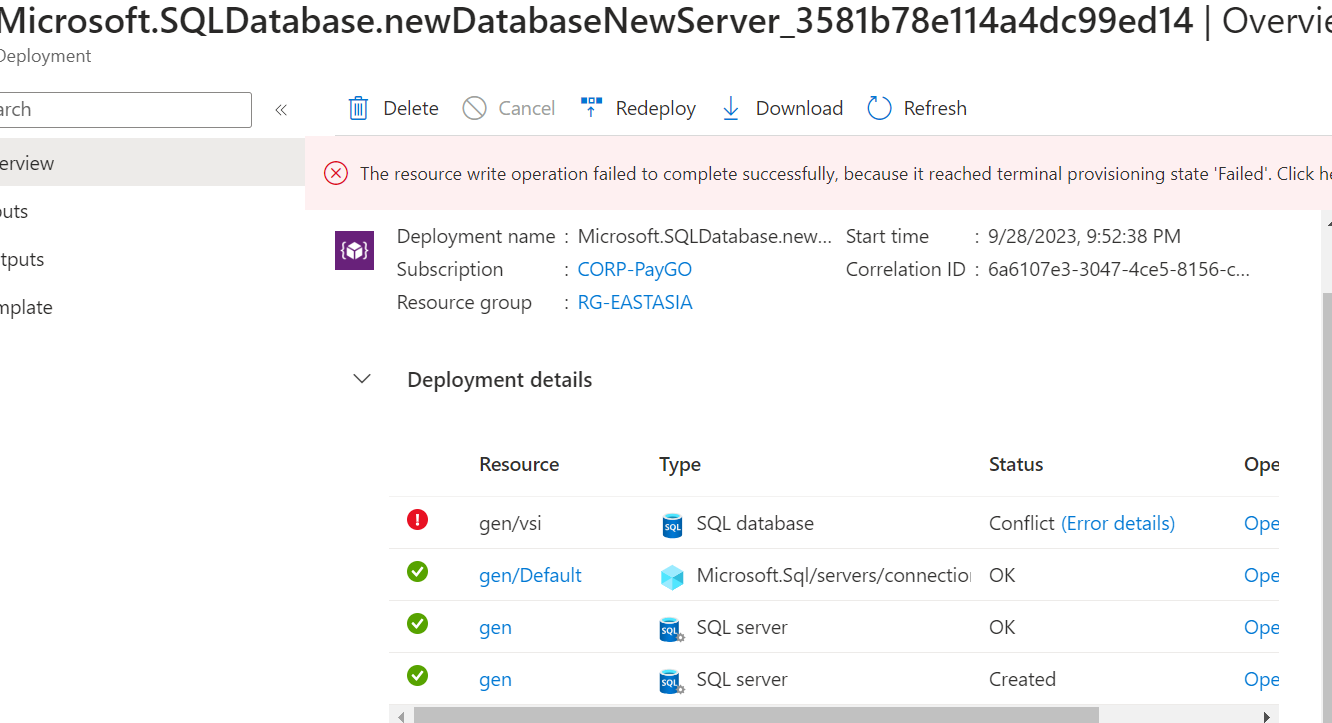Click the Refresh icon
The width and height of the screenshot is (1332, 723).
point(878,107)
